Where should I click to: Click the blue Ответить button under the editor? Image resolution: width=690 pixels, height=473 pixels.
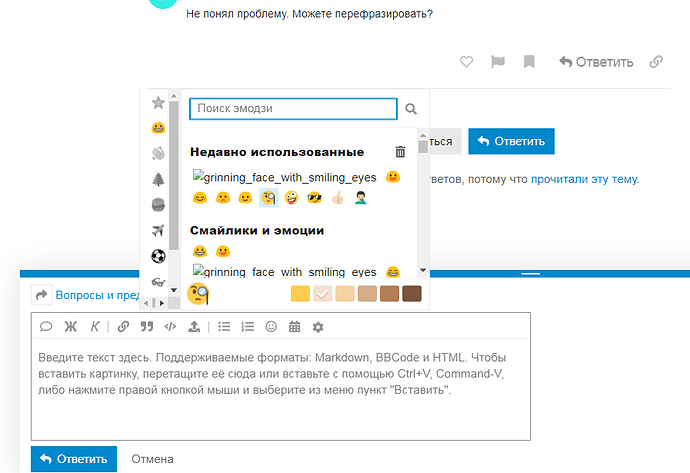coord(74,459)
